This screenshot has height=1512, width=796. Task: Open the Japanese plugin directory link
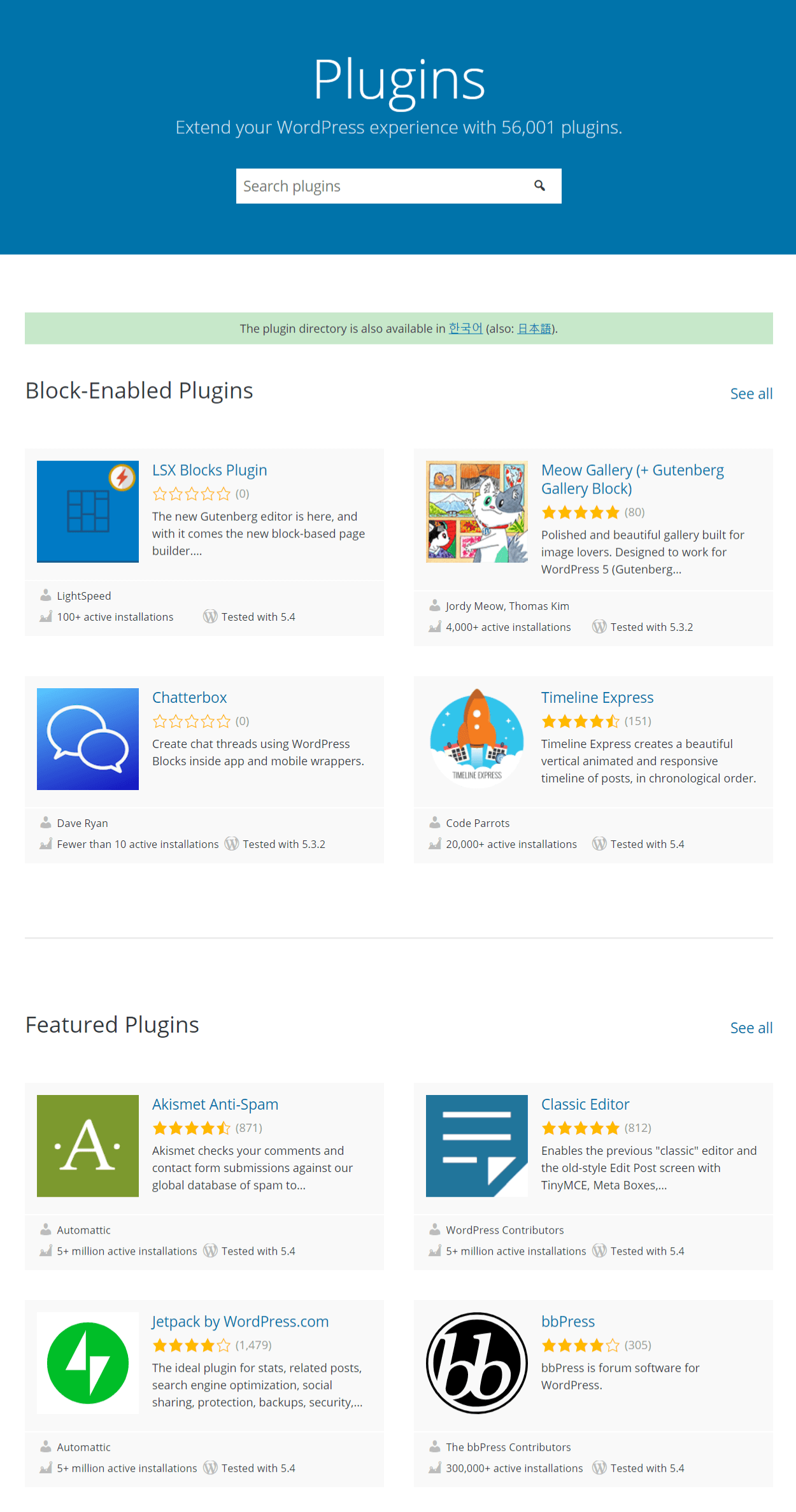pyautogui.click(x=534, y=329)
